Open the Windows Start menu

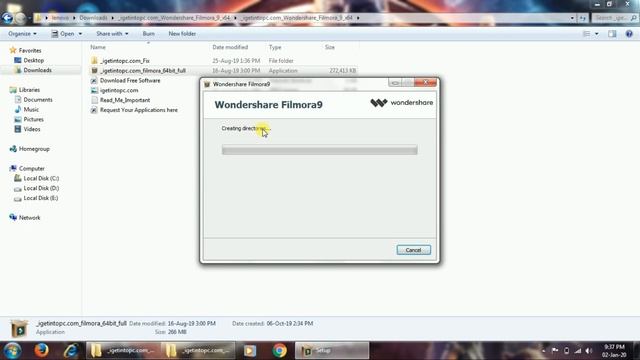coord(12,351)
